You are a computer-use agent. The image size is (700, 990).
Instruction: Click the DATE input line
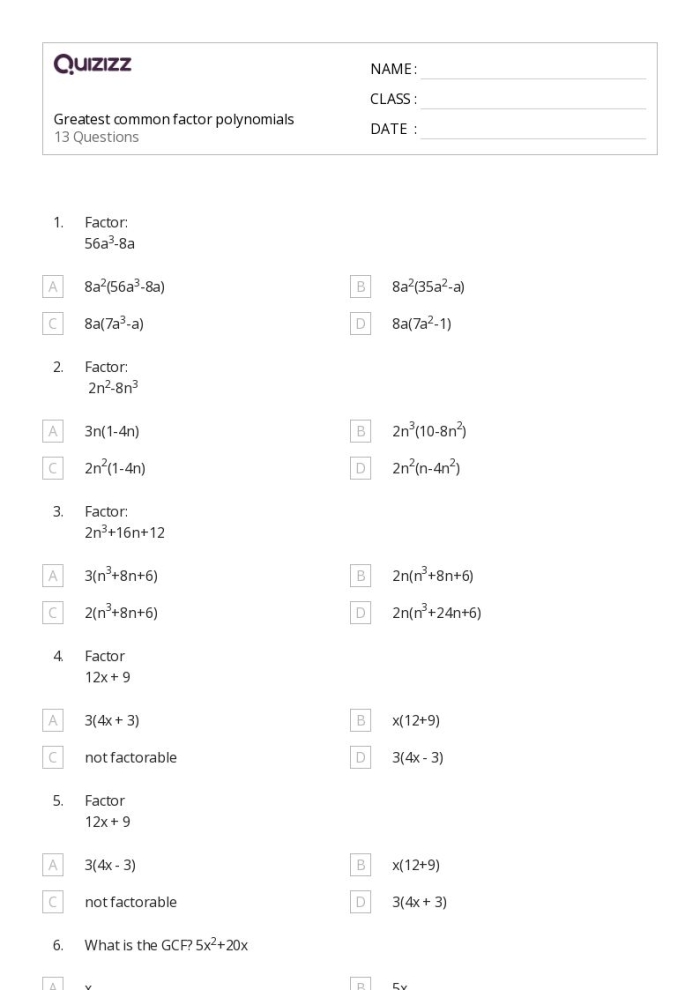coord(533,129)
